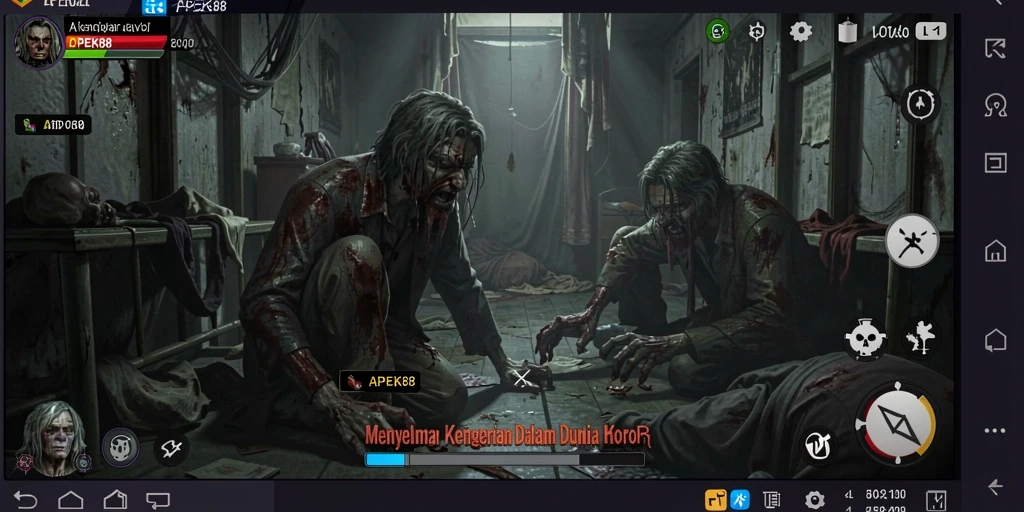The image size is (1024, 512).
Task: Click the blue app icon on the APEK88 tab
Action: coord(155,7)
